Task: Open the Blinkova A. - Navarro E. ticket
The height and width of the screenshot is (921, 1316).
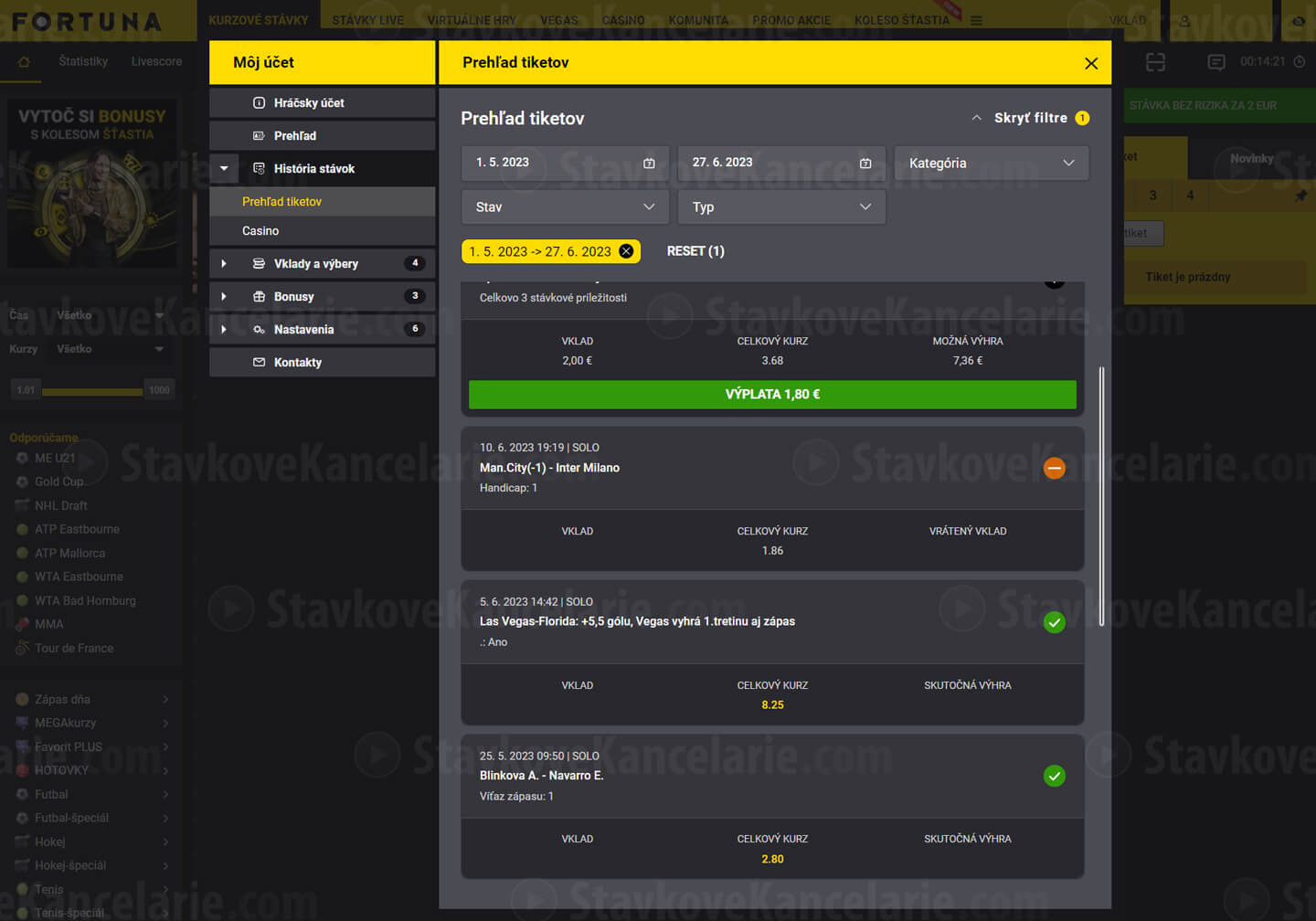Action: coord(541,776)
